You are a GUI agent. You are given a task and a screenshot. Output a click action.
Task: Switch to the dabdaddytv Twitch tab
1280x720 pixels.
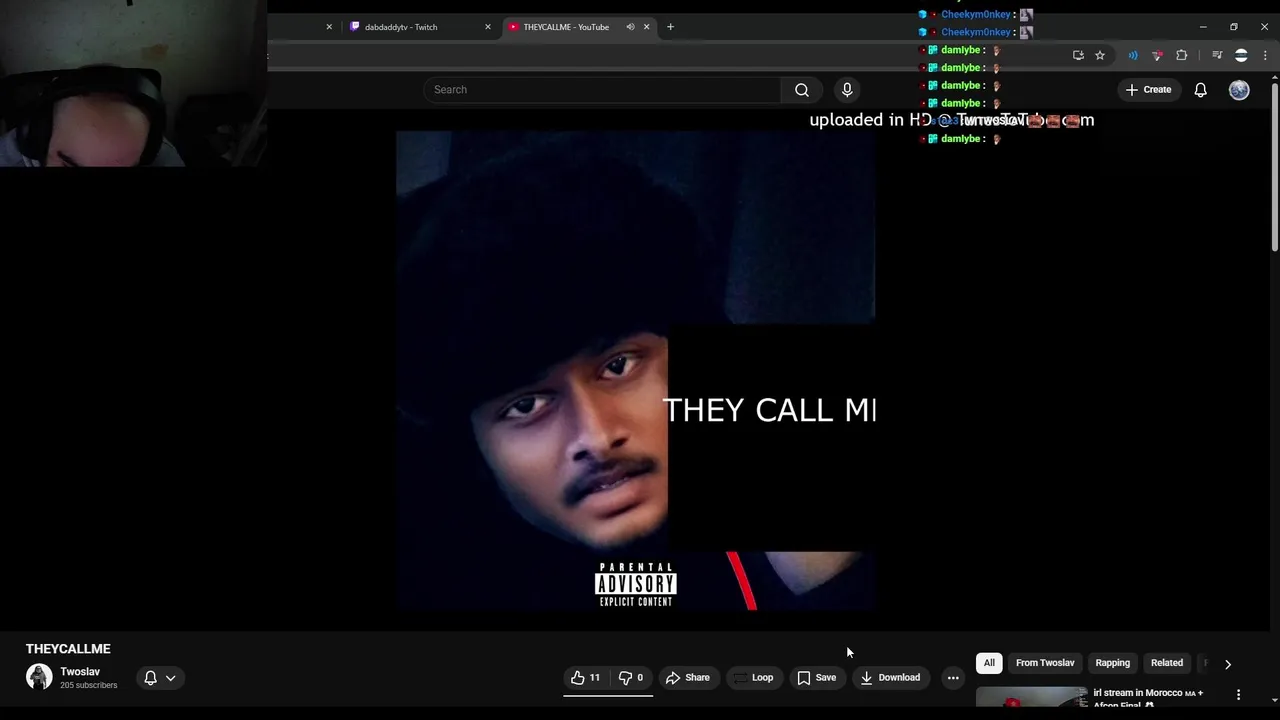pos(420,27)
